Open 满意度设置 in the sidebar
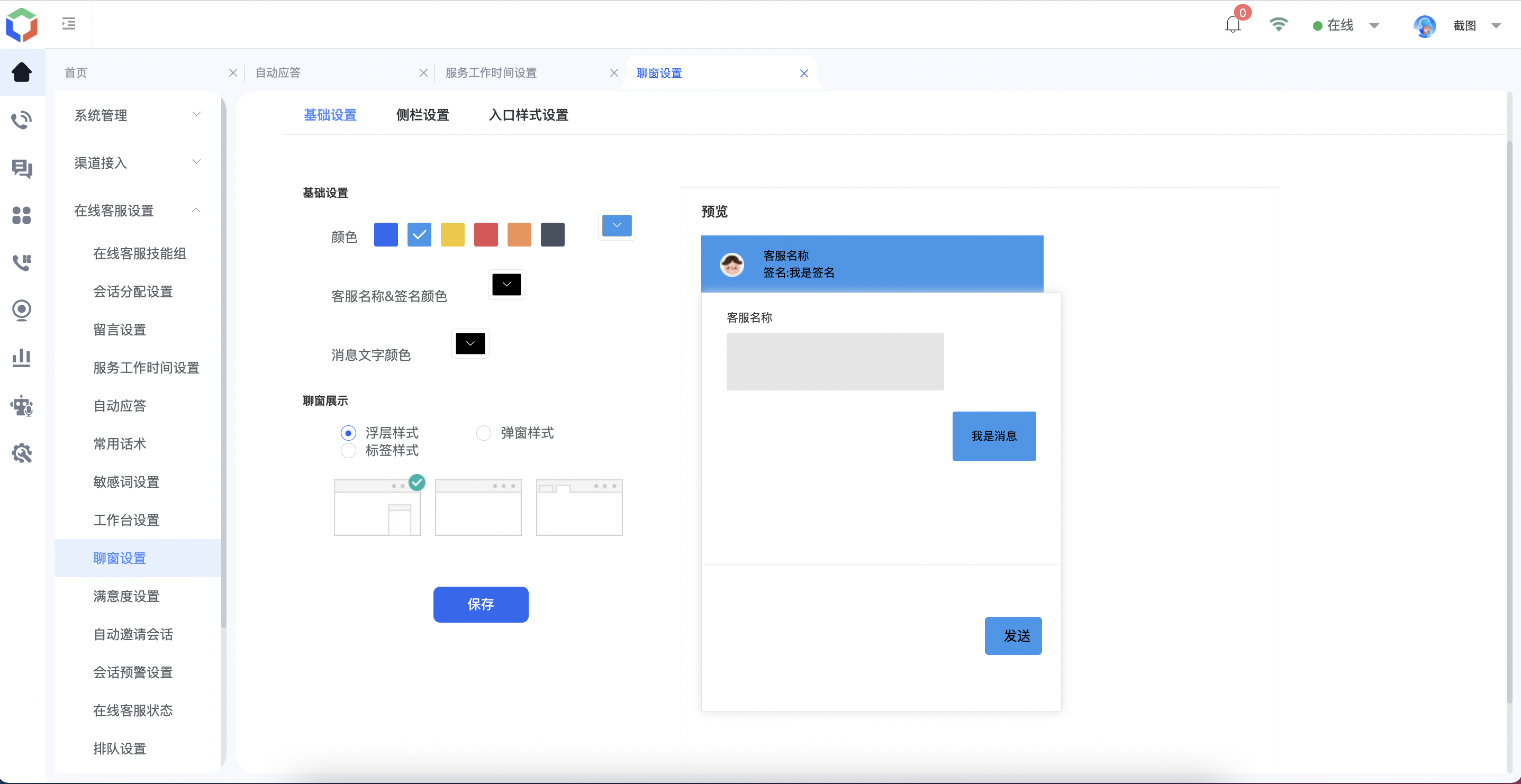The width and height of the screenshot is (1521, 784). click(x=126, y=596)
